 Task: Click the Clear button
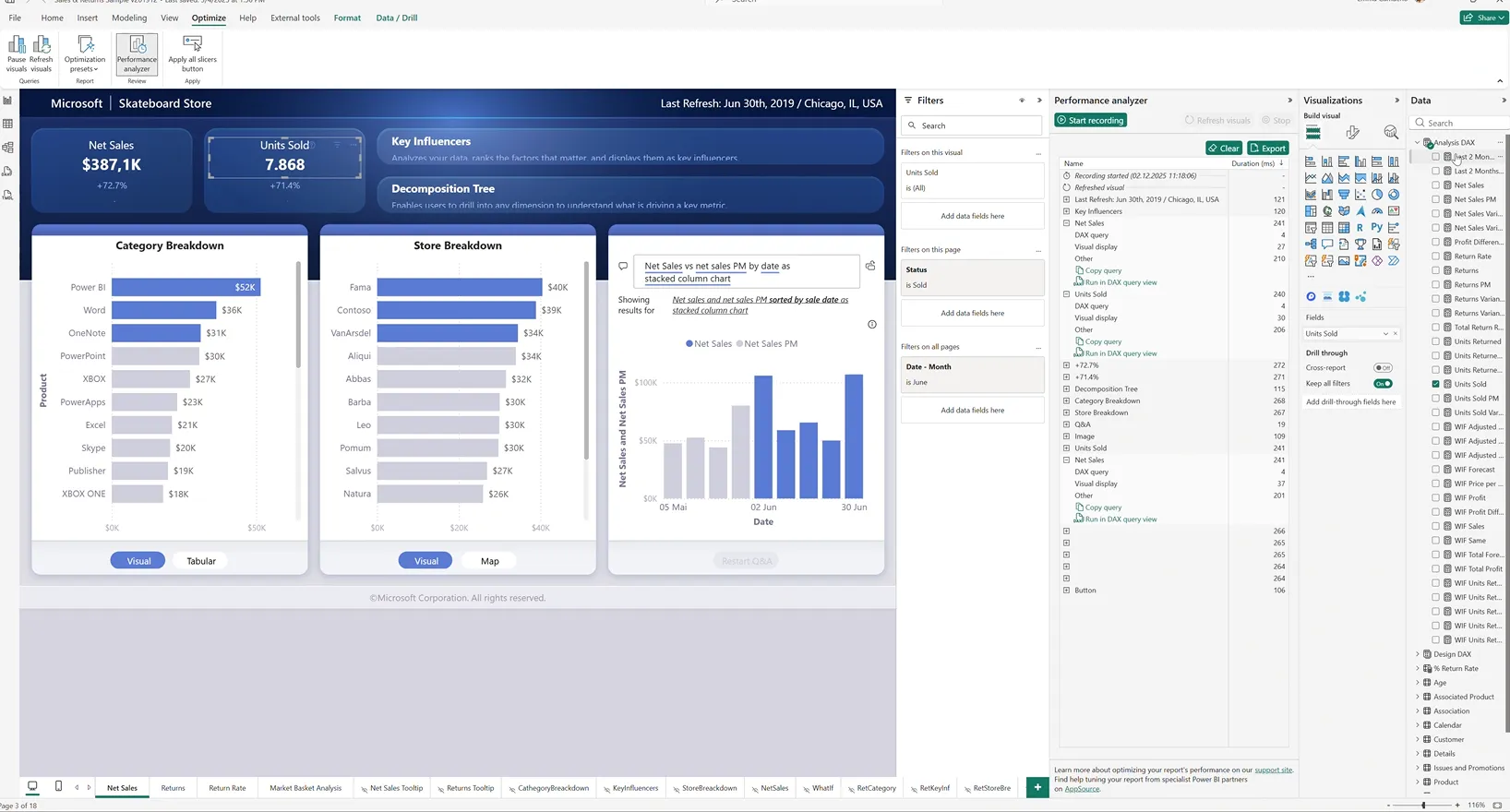[1224, 148]
